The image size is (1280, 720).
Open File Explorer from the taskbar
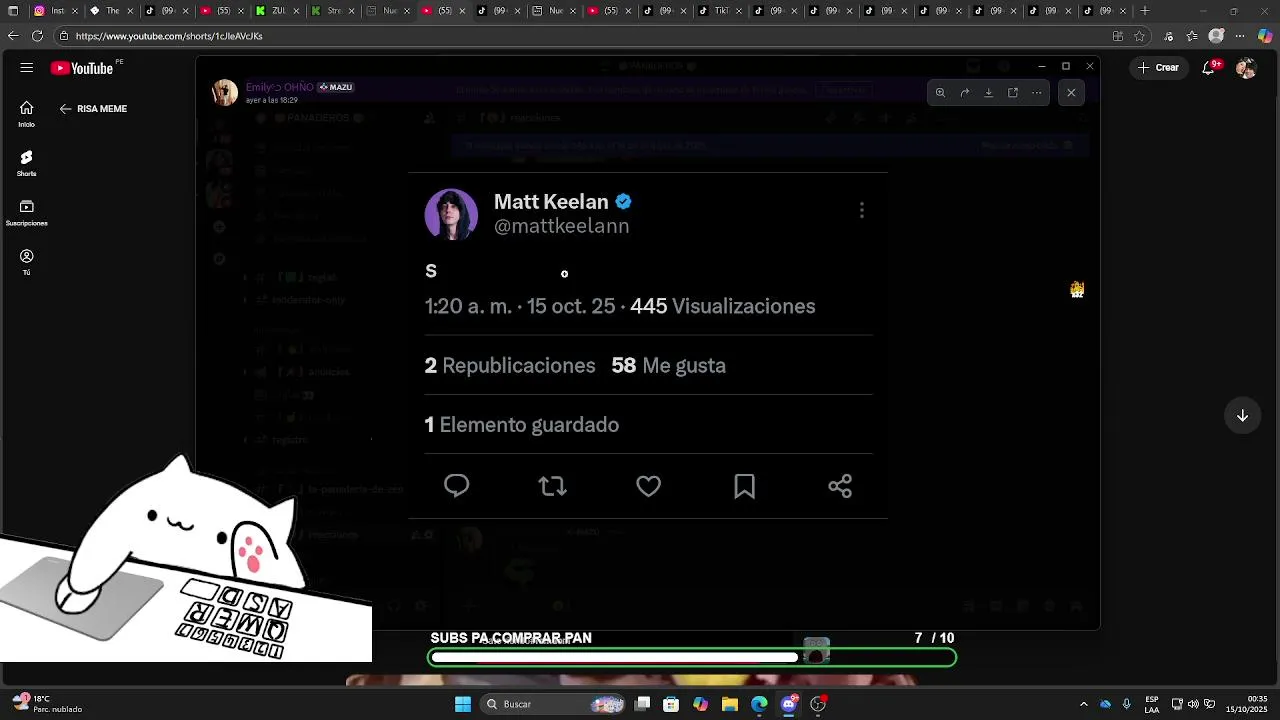(x=730, y=704)
